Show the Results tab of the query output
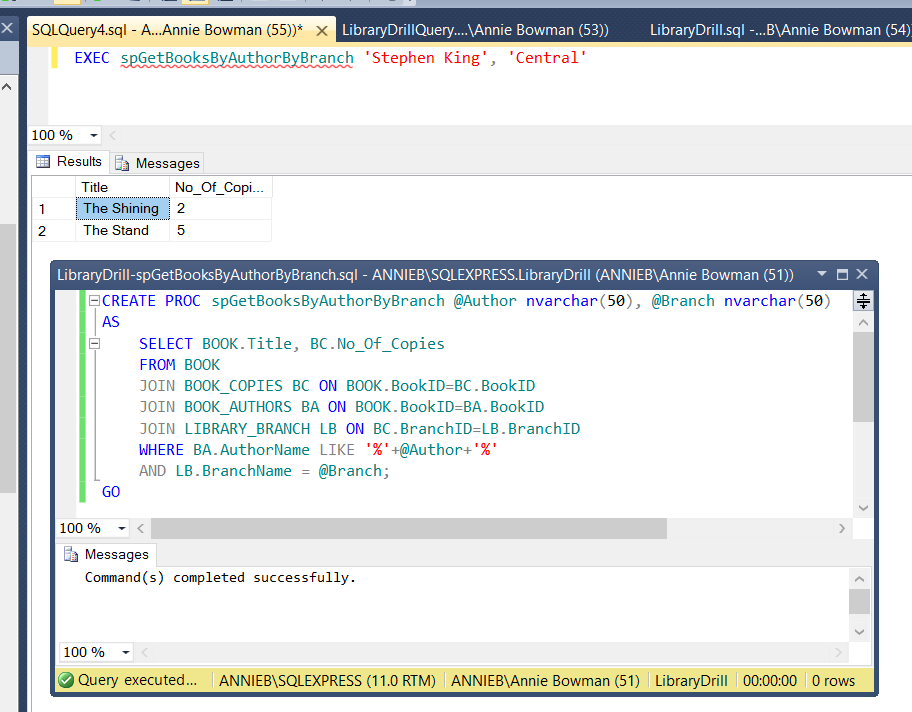Screen dimensions: 912x712 pyautogui.click(x=70, y=162)
